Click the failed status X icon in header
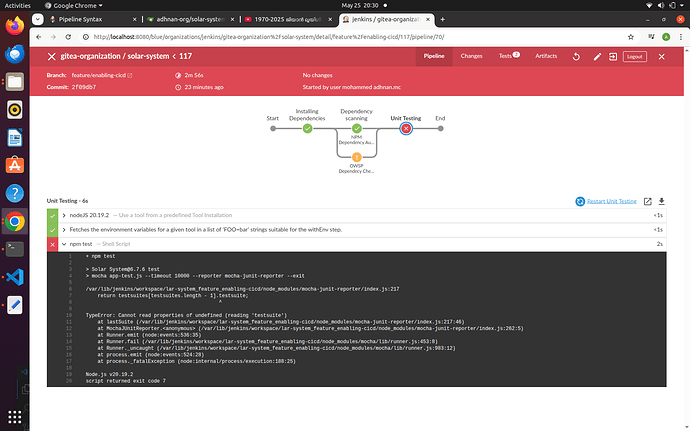 [51, 57]
